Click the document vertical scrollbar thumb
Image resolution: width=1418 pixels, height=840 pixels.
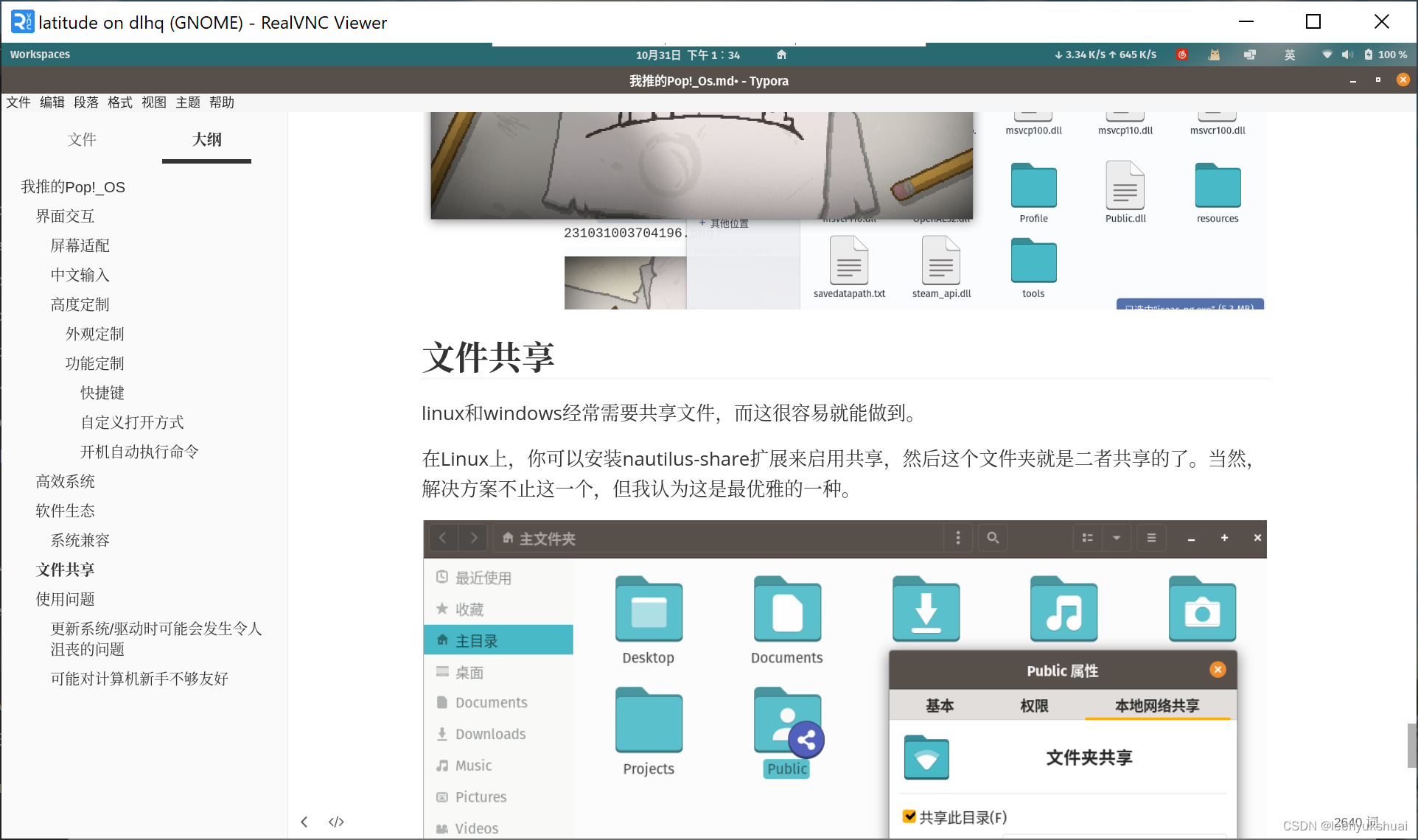click(x=1411, y=746)
